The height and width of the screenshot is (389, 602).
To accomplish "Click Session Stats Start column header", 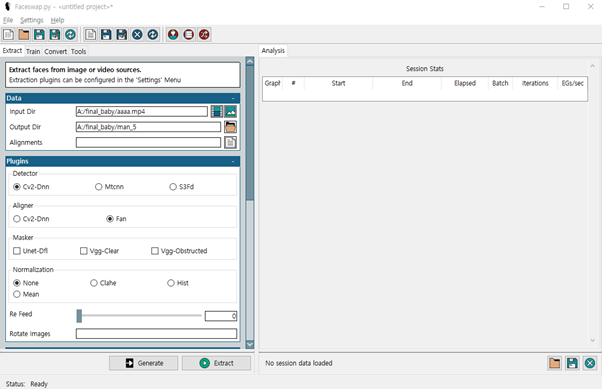I will tap(338, 83).
